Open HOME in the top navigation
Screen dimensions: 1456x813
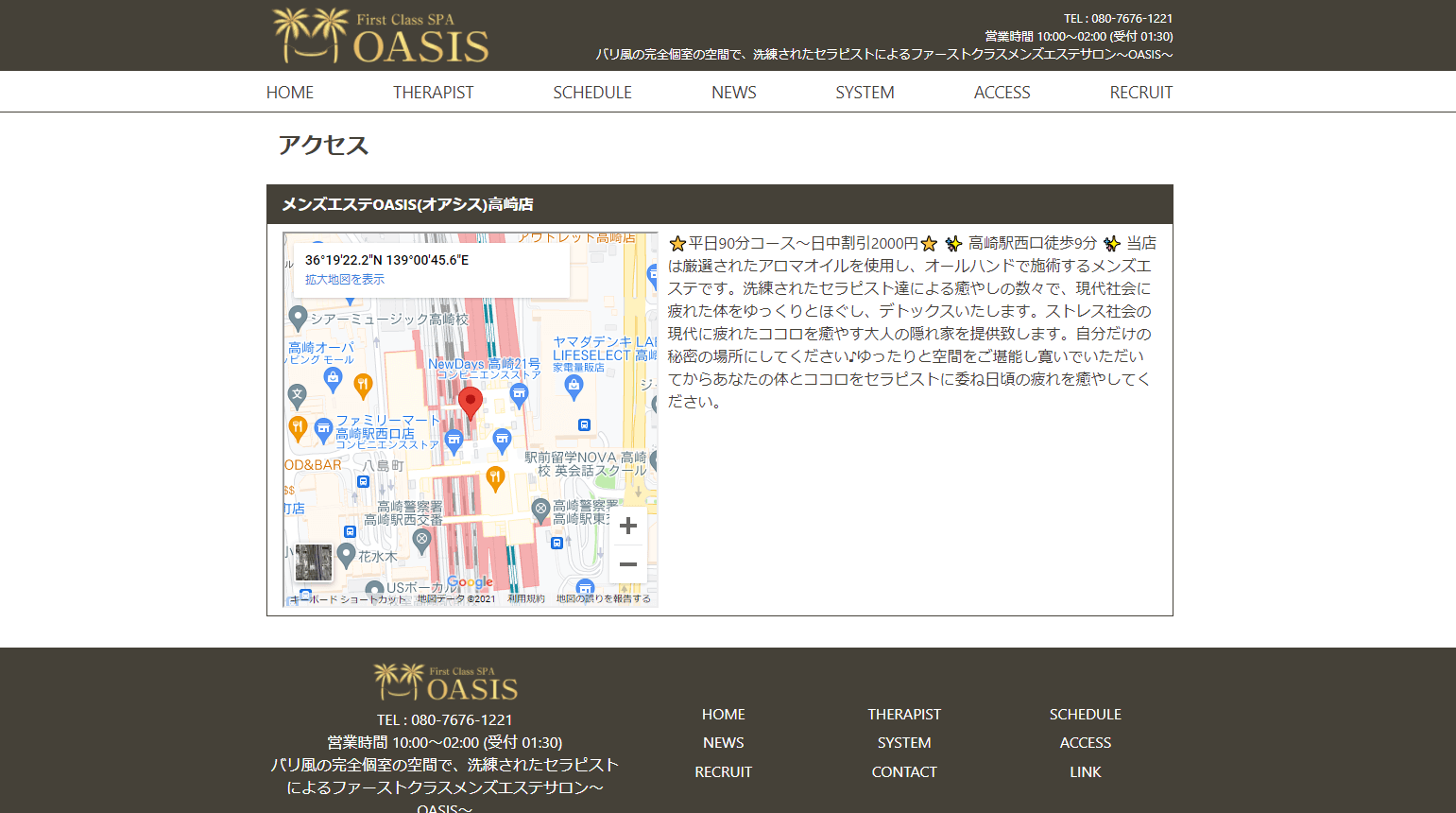coord(290,93)
